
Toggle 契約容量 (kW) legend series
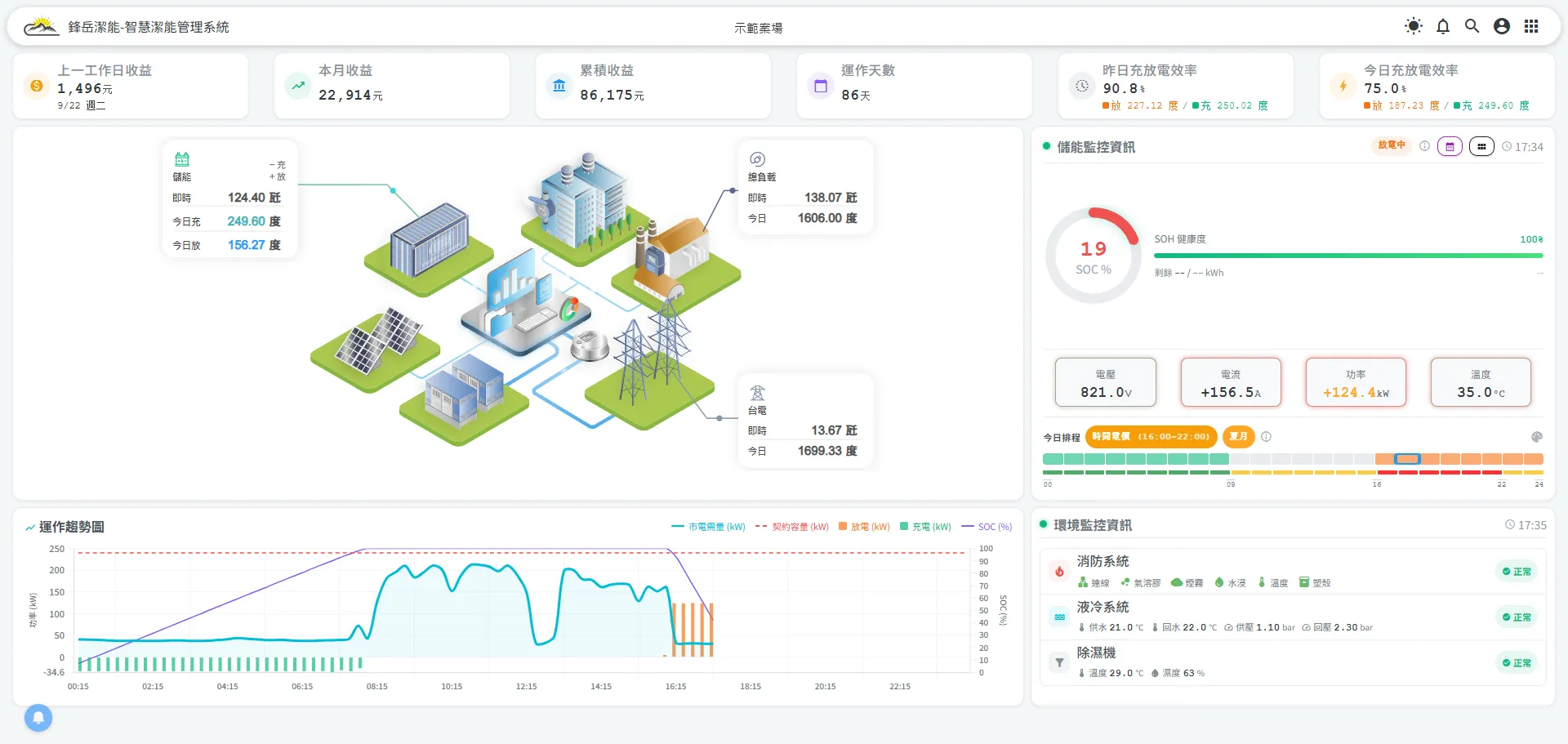point(792,527)
